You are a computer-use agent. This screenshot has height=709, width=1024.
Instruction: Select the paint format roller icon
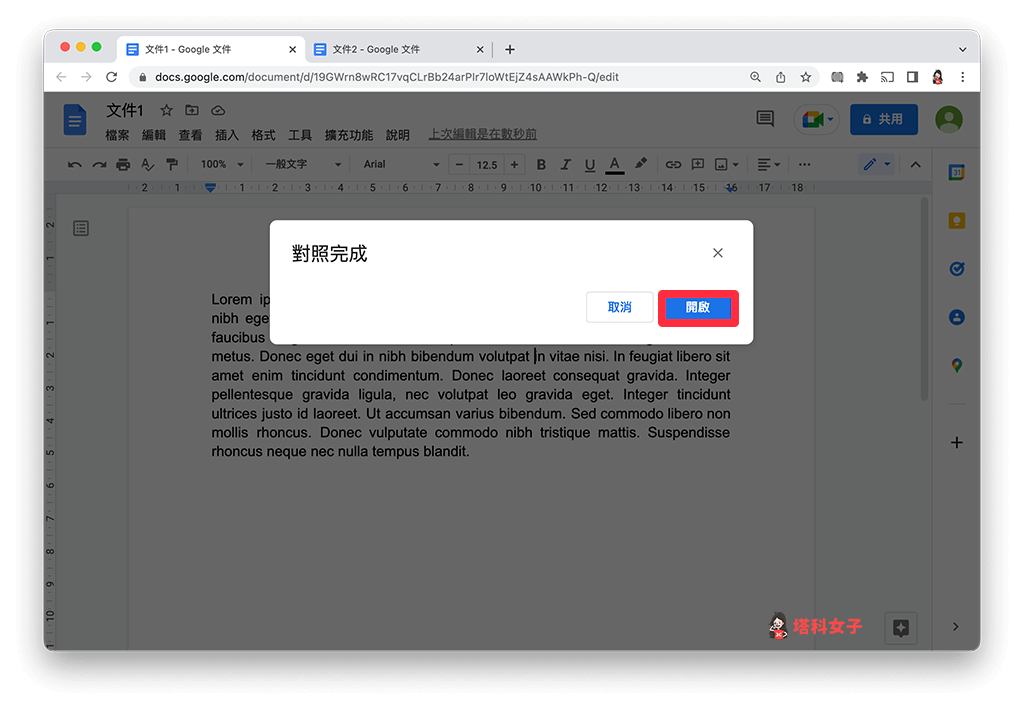[x=172, y=165]
